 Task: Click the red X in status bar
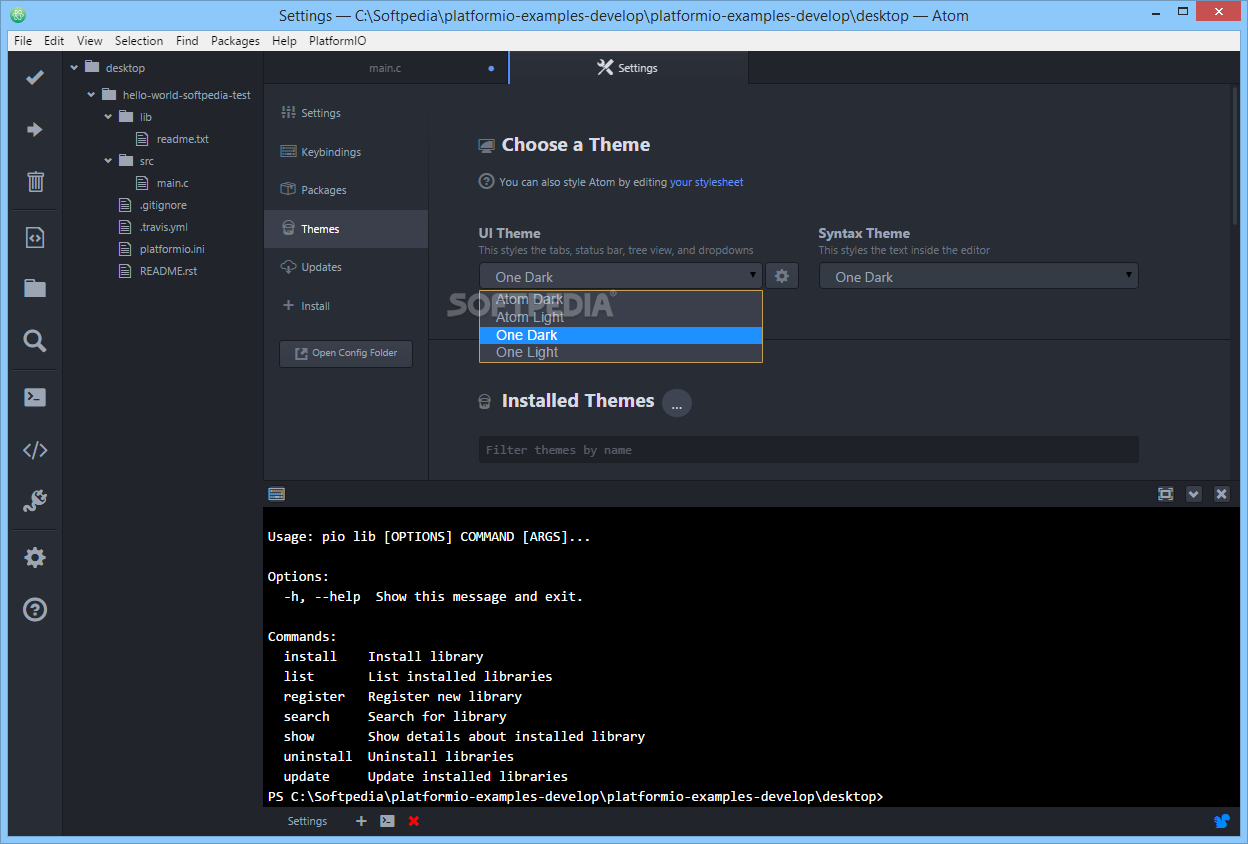click(414, 821)
